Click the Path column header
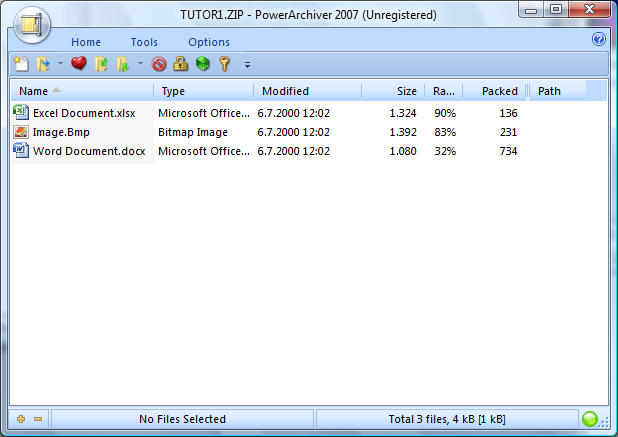Screen dimensions: 618x437 click(x=557, y=91)
